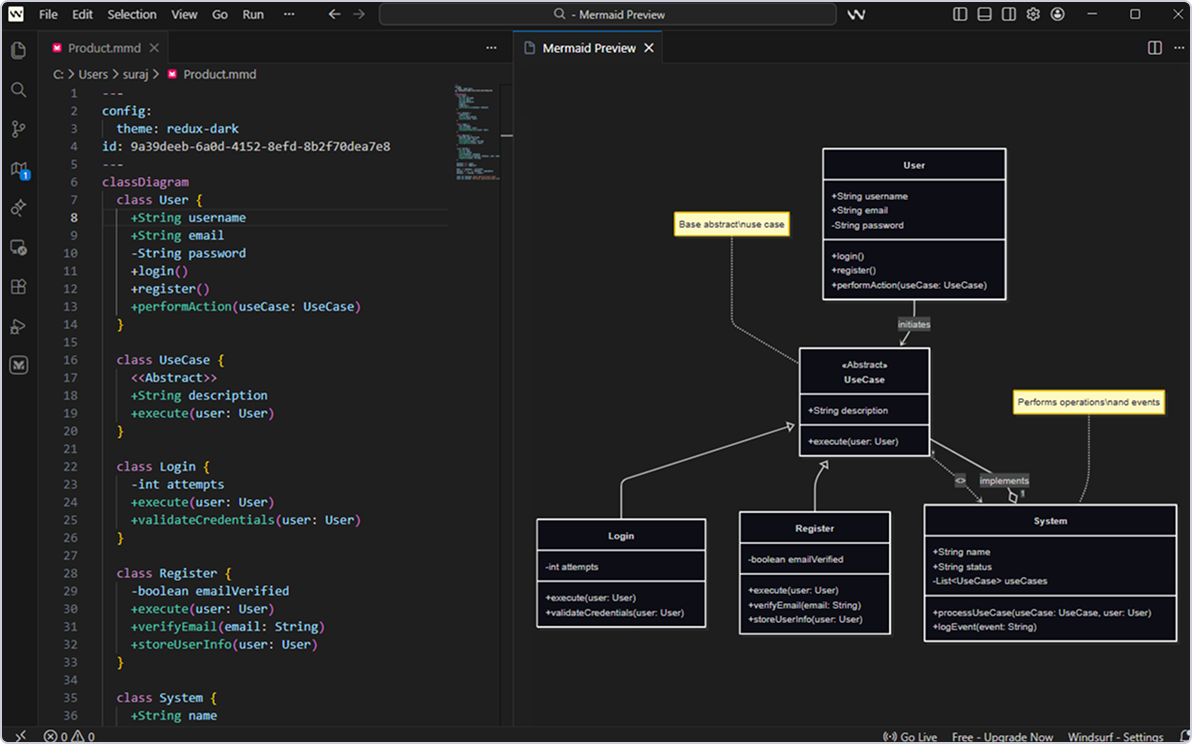This screenshot has width=1192, height=744.
Task: Click Go Live in status bar
Action: 910,737
